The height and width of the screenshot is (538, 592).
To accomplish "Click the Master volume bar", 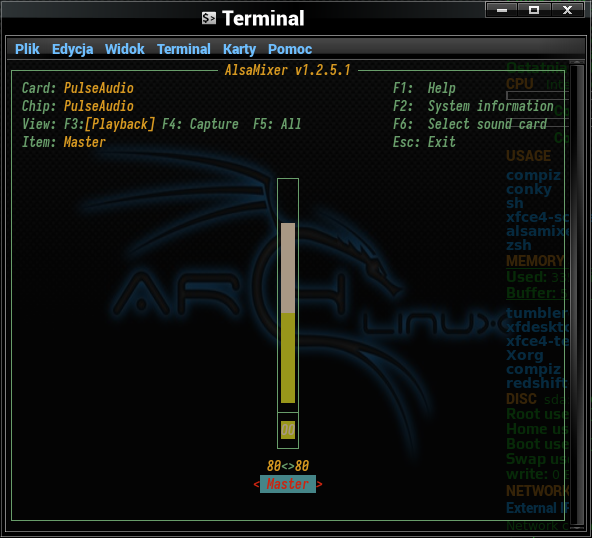I will point(288,295).
